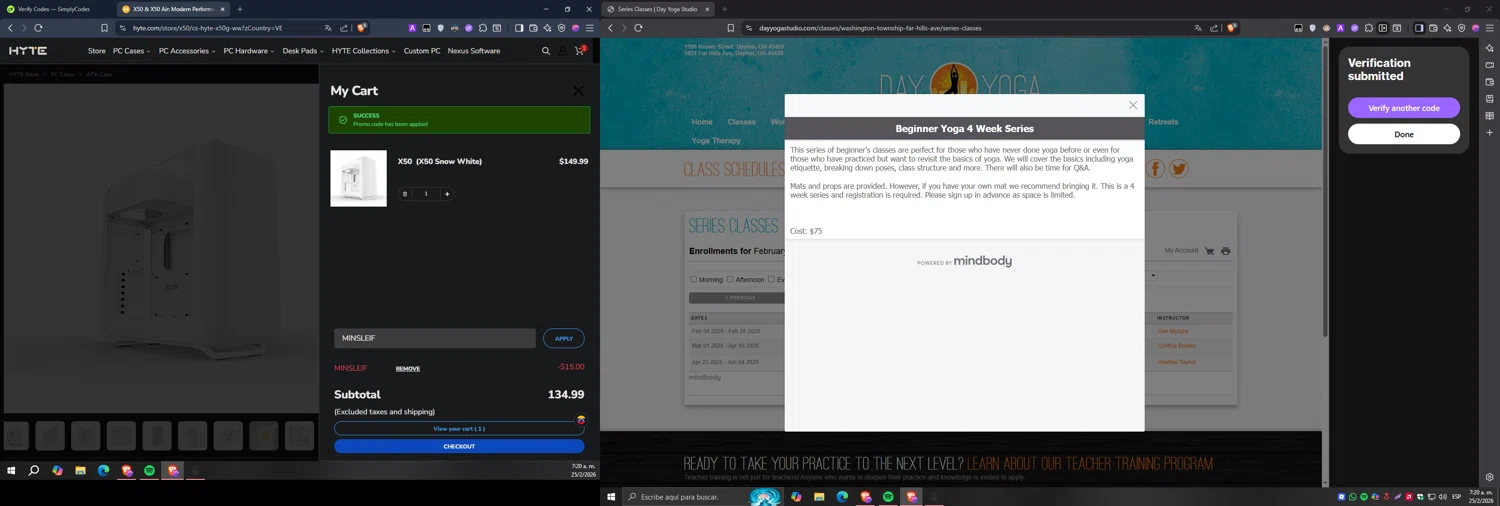Open the side panel settings gear

click(x=1490, y=477)
